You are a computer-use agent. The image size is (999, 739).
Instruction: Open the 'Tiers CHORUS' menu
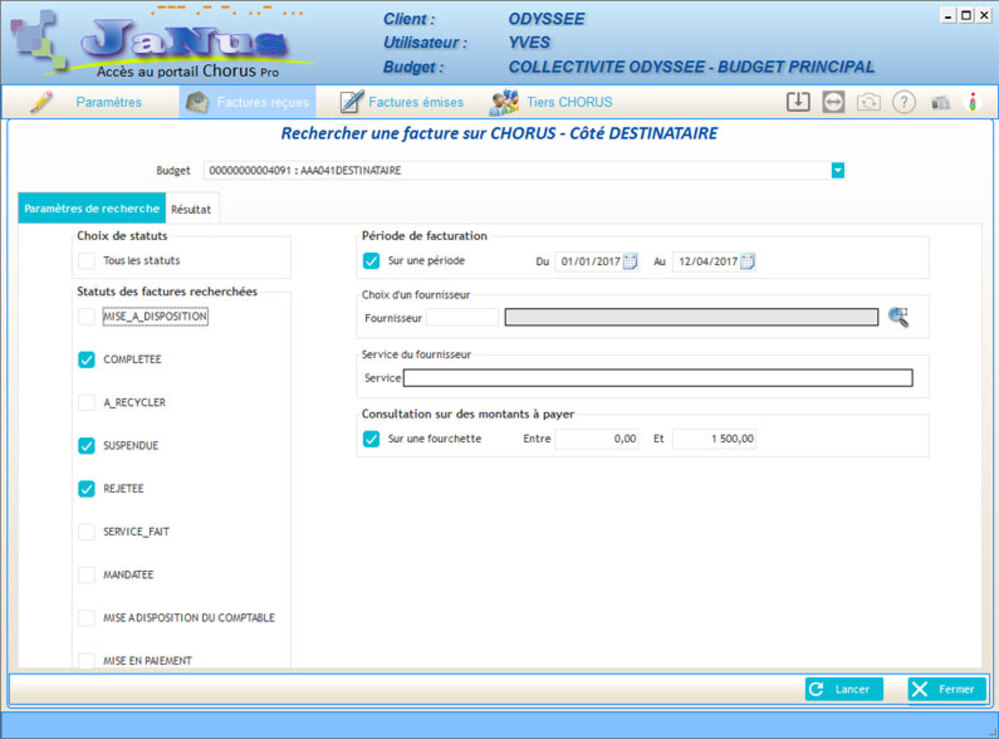pyautogui.click(x=552, y=102)
